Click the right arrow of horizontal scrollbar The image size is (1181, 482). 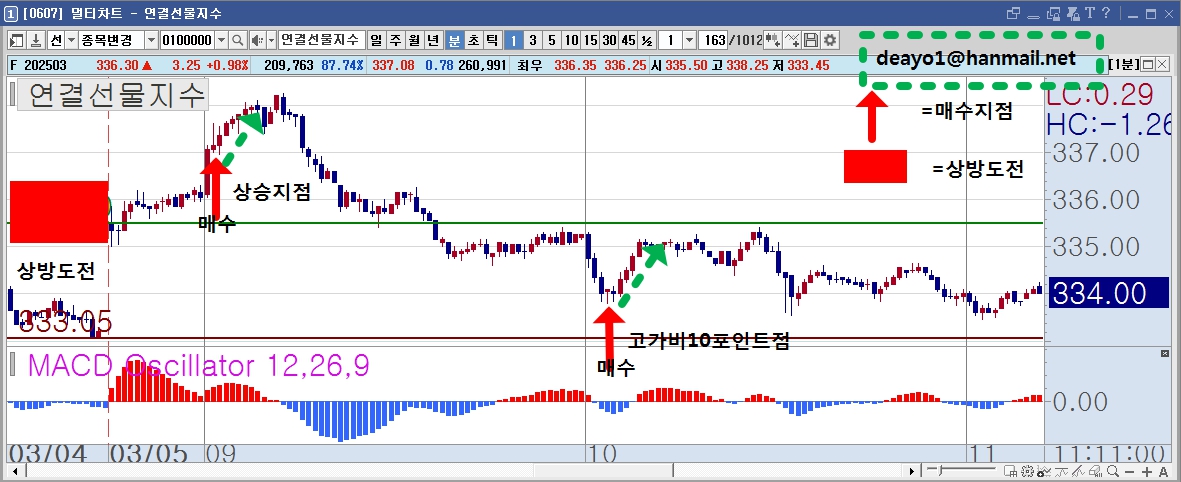pyautogui.click(x=912, y=471)
